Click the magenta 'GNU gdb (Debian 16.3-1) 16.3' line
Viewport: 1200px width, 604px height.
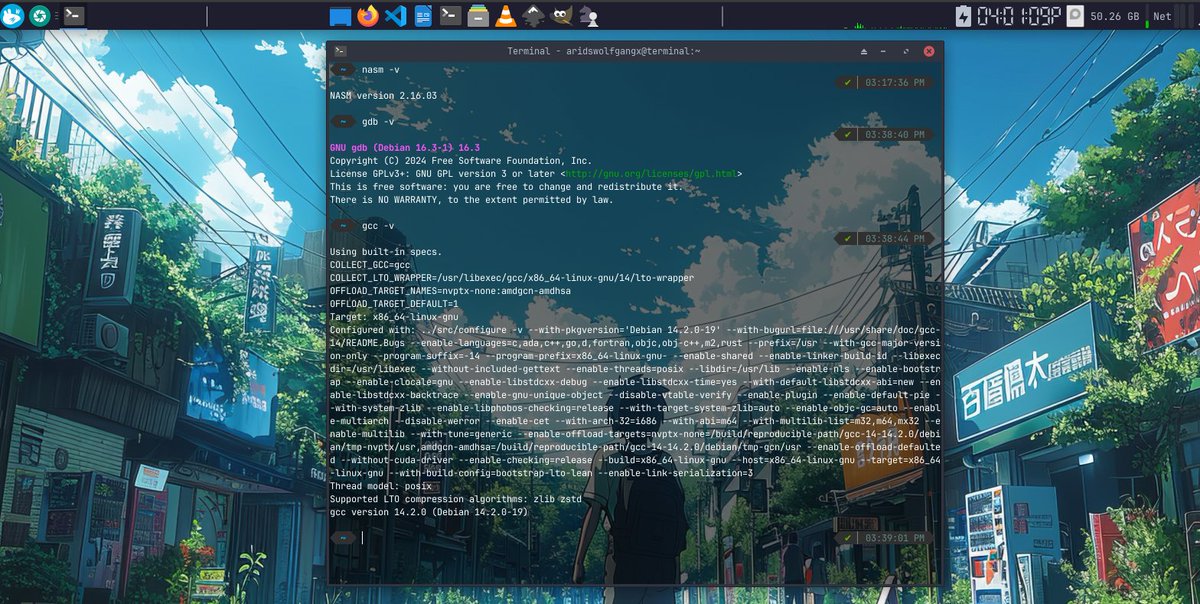click(x=405, y=147)
